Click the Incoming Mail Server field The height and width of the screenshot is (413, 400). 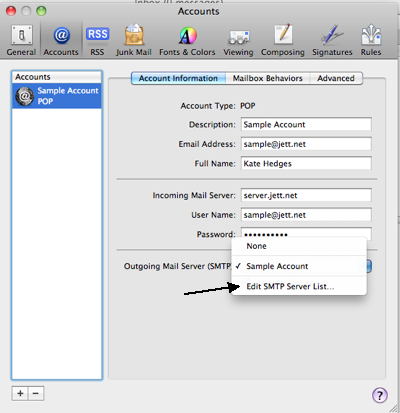click(306, 195)
